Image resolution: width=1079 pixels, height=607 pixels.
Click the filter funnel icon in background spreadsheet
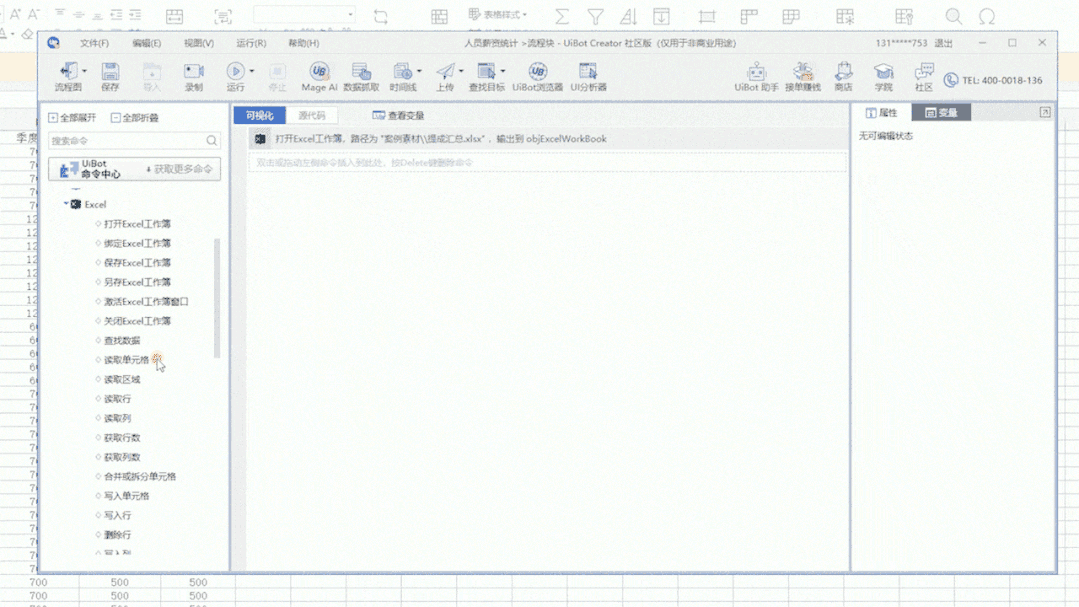(595, 17)
